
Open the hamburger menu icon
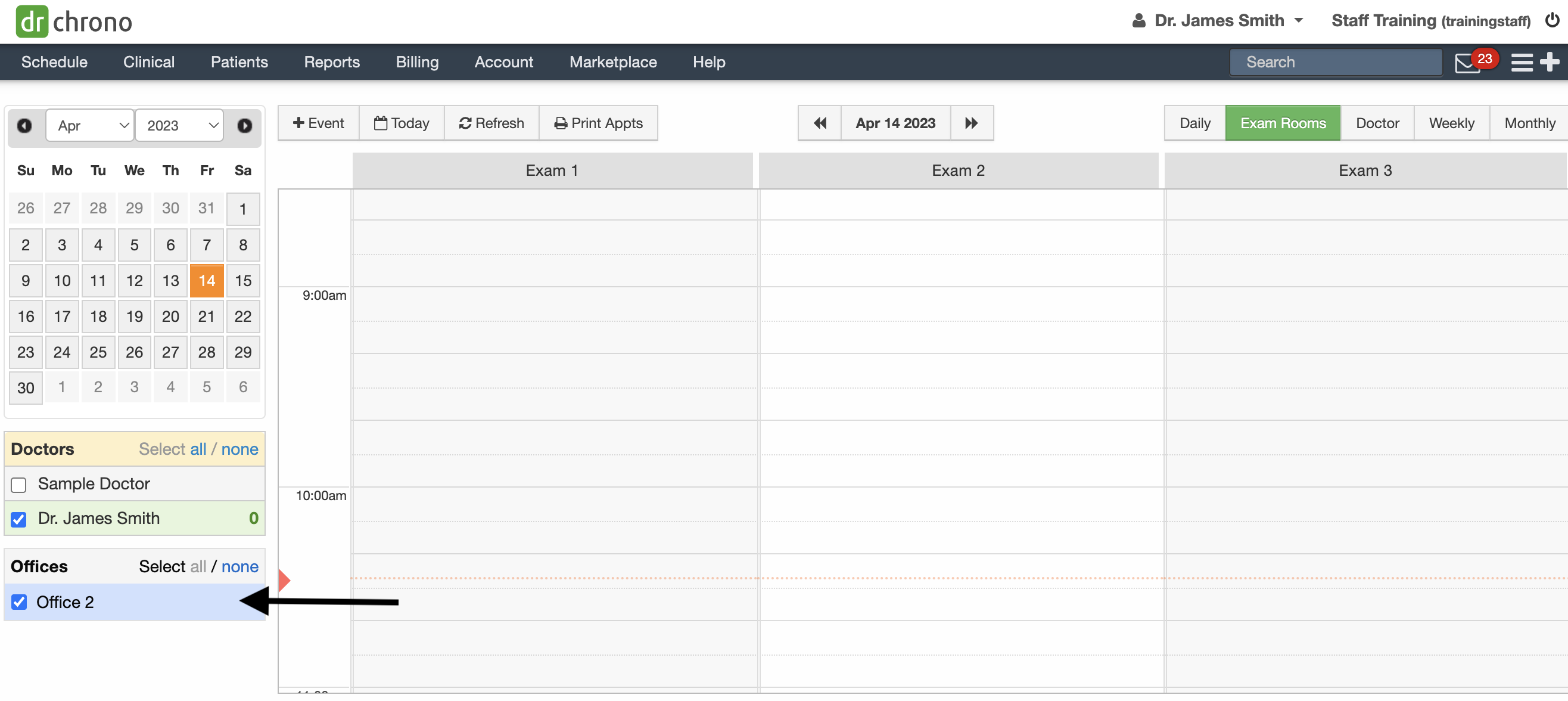pos(1521,62)
